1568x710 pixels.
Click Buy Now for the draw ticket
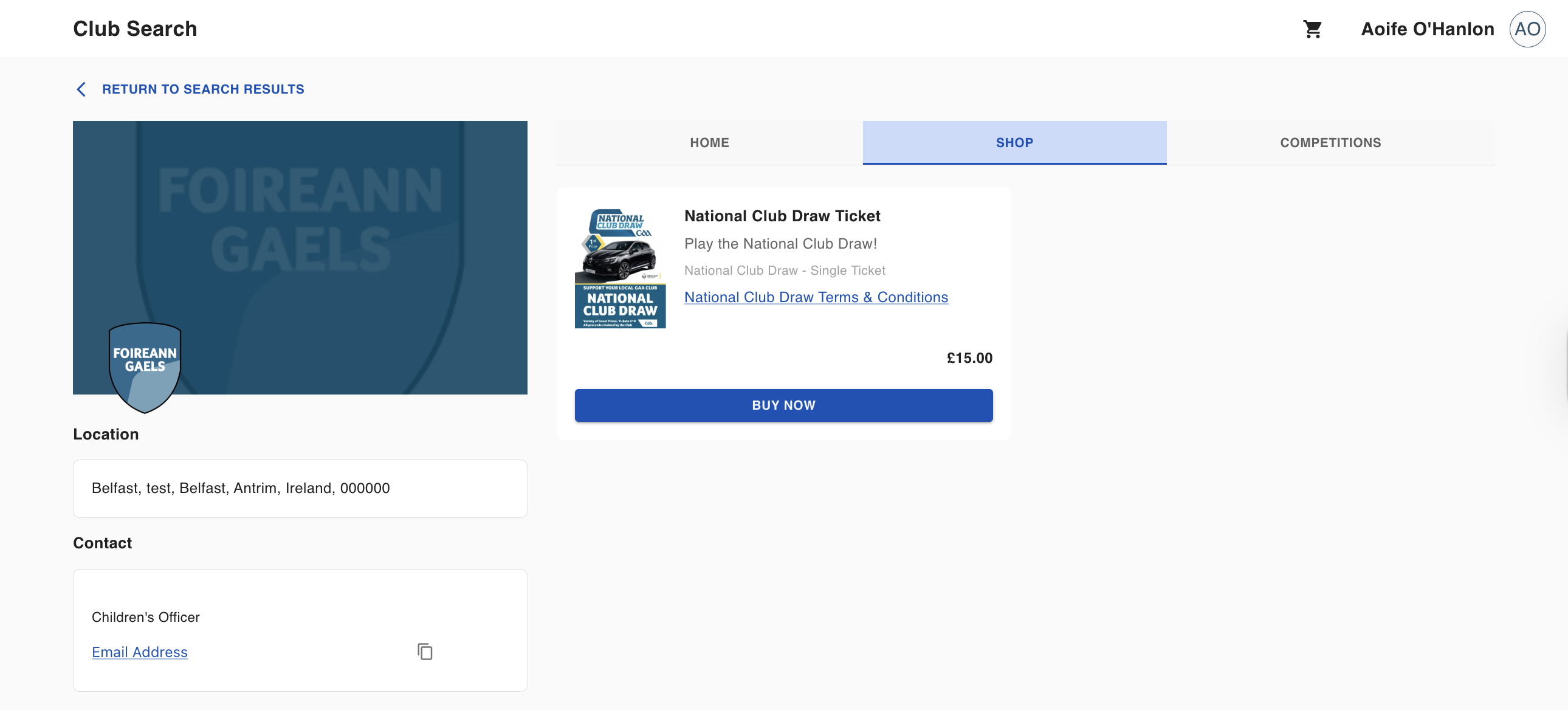click(x=783, y=405)
